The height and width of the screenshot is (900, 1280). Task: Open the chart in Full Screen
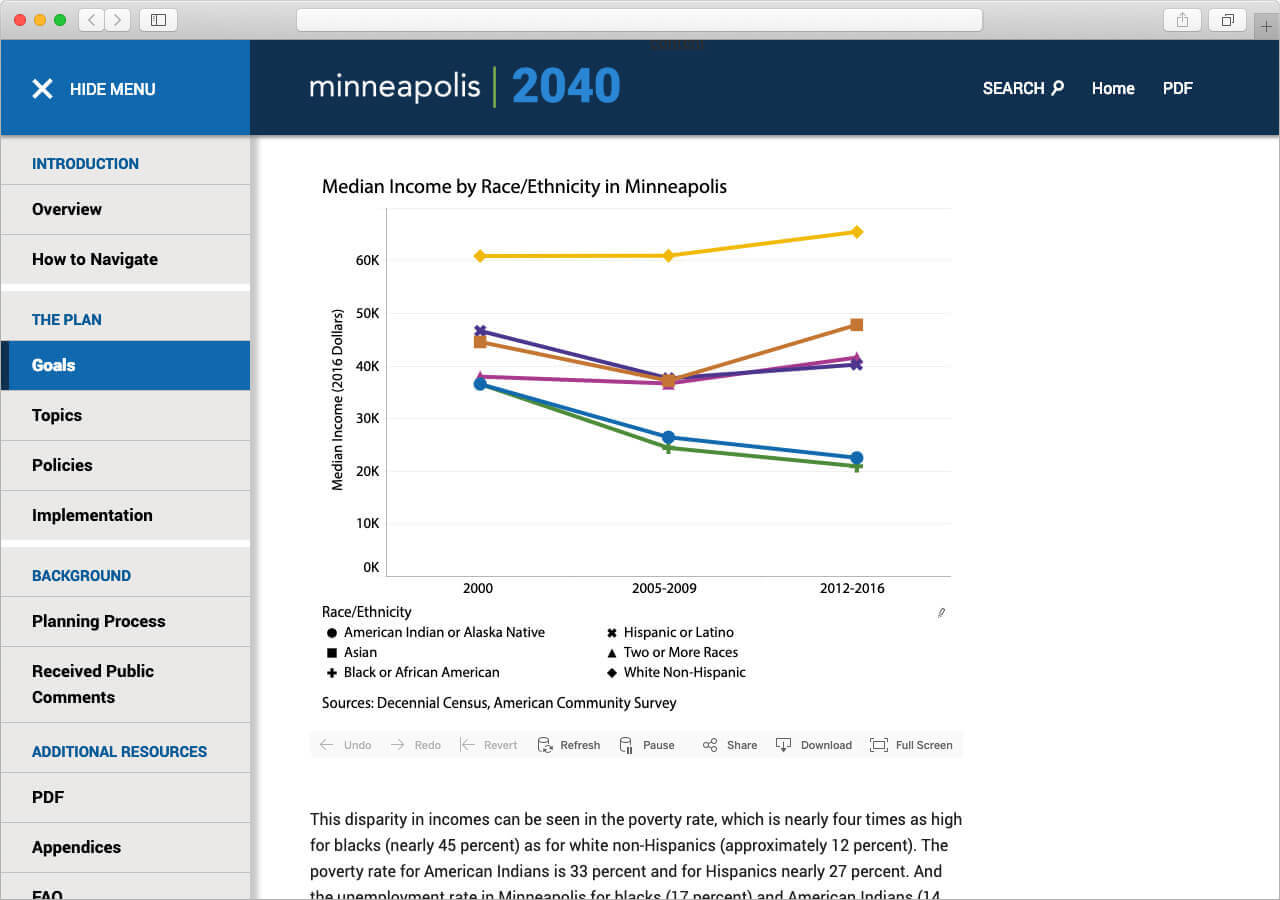(911, 745)
